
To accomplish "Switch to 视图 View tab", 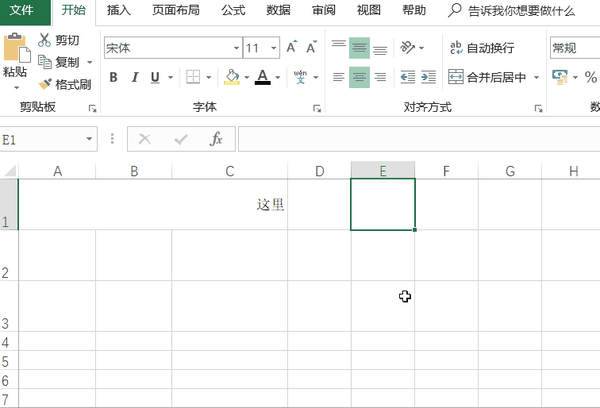I will (369, 10).
